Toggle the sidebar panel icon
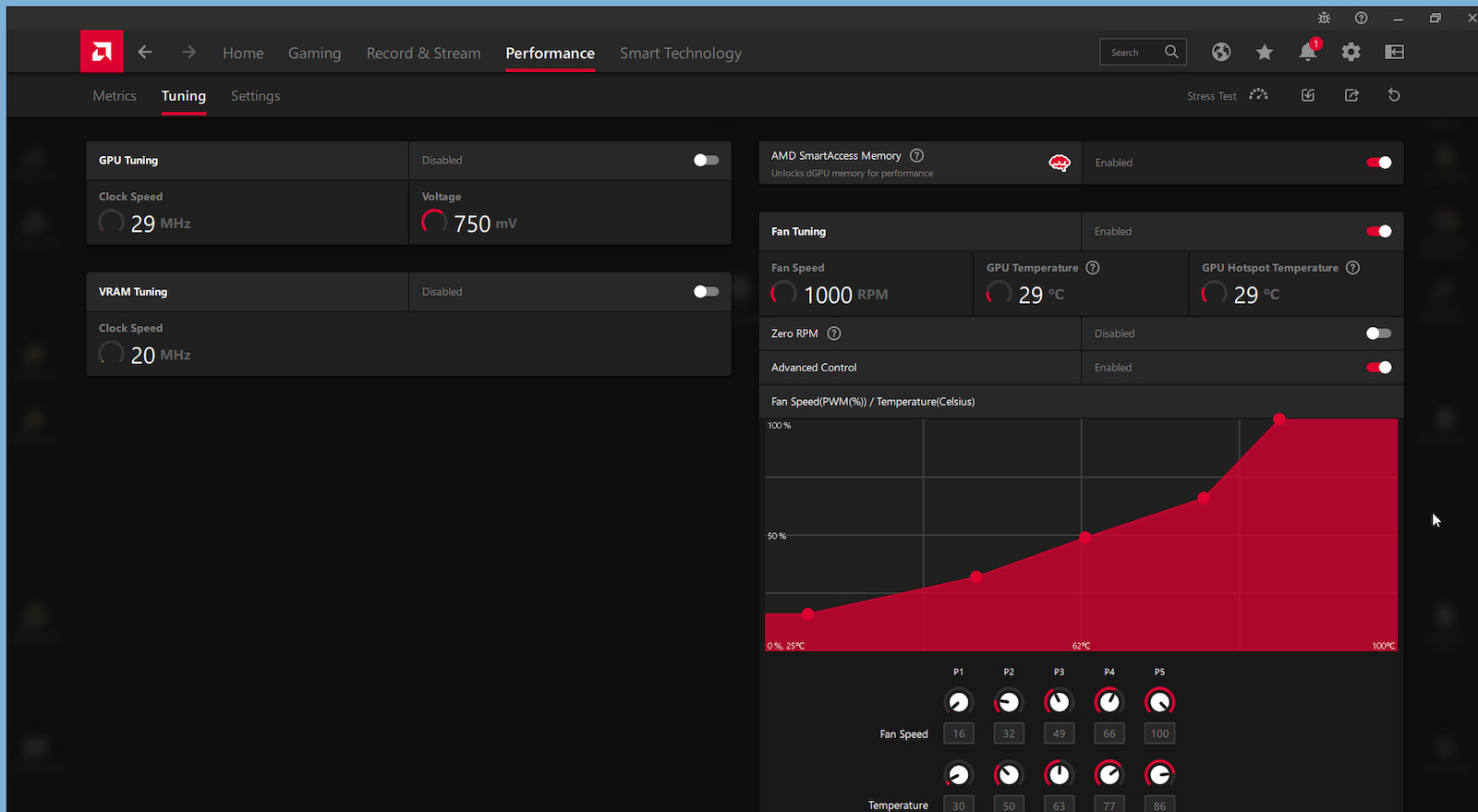 coord(1395,52)
